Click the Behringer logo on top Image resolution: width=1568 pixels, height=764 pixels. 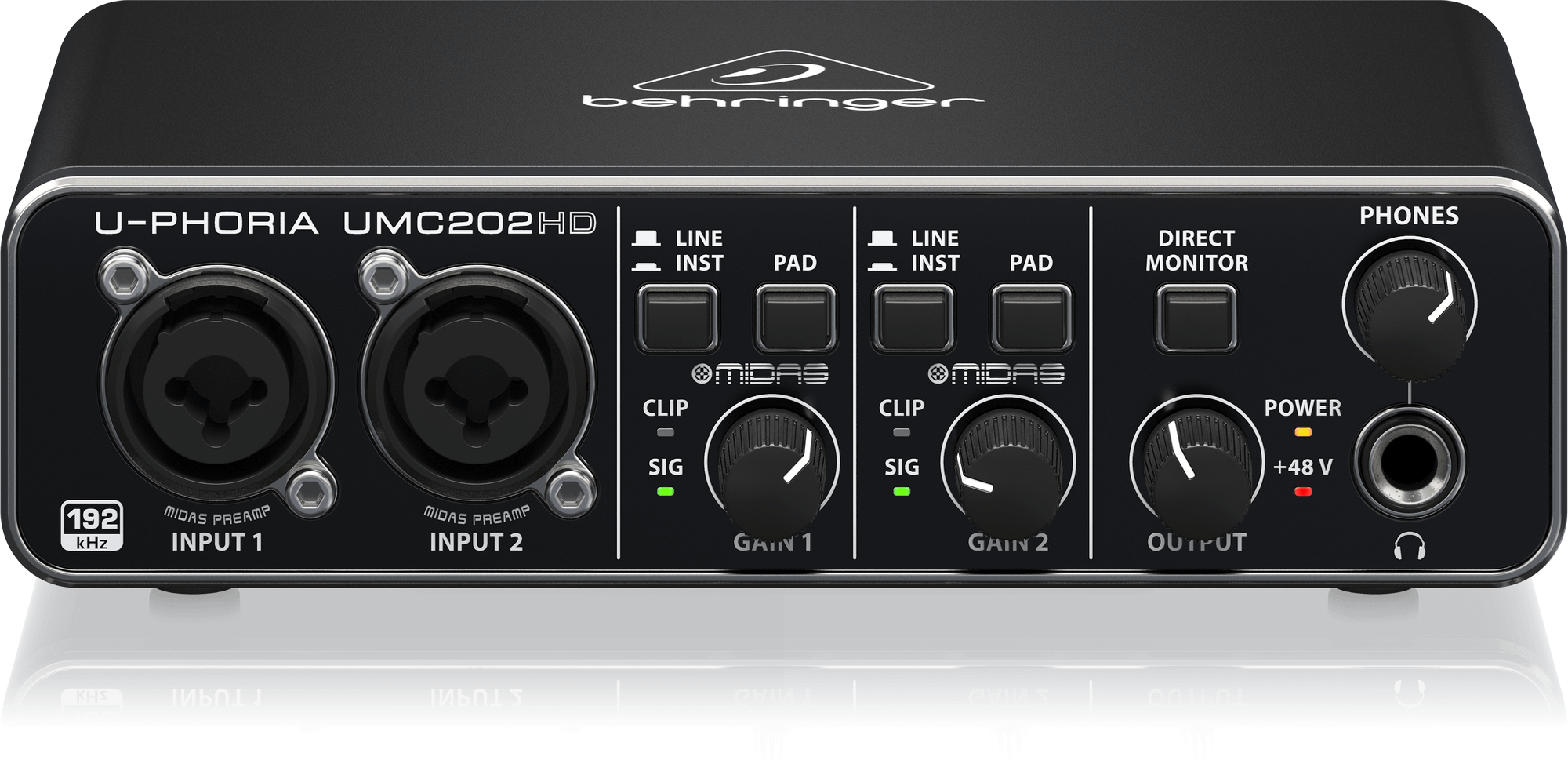pyautogui.click(x=782, y=81)
